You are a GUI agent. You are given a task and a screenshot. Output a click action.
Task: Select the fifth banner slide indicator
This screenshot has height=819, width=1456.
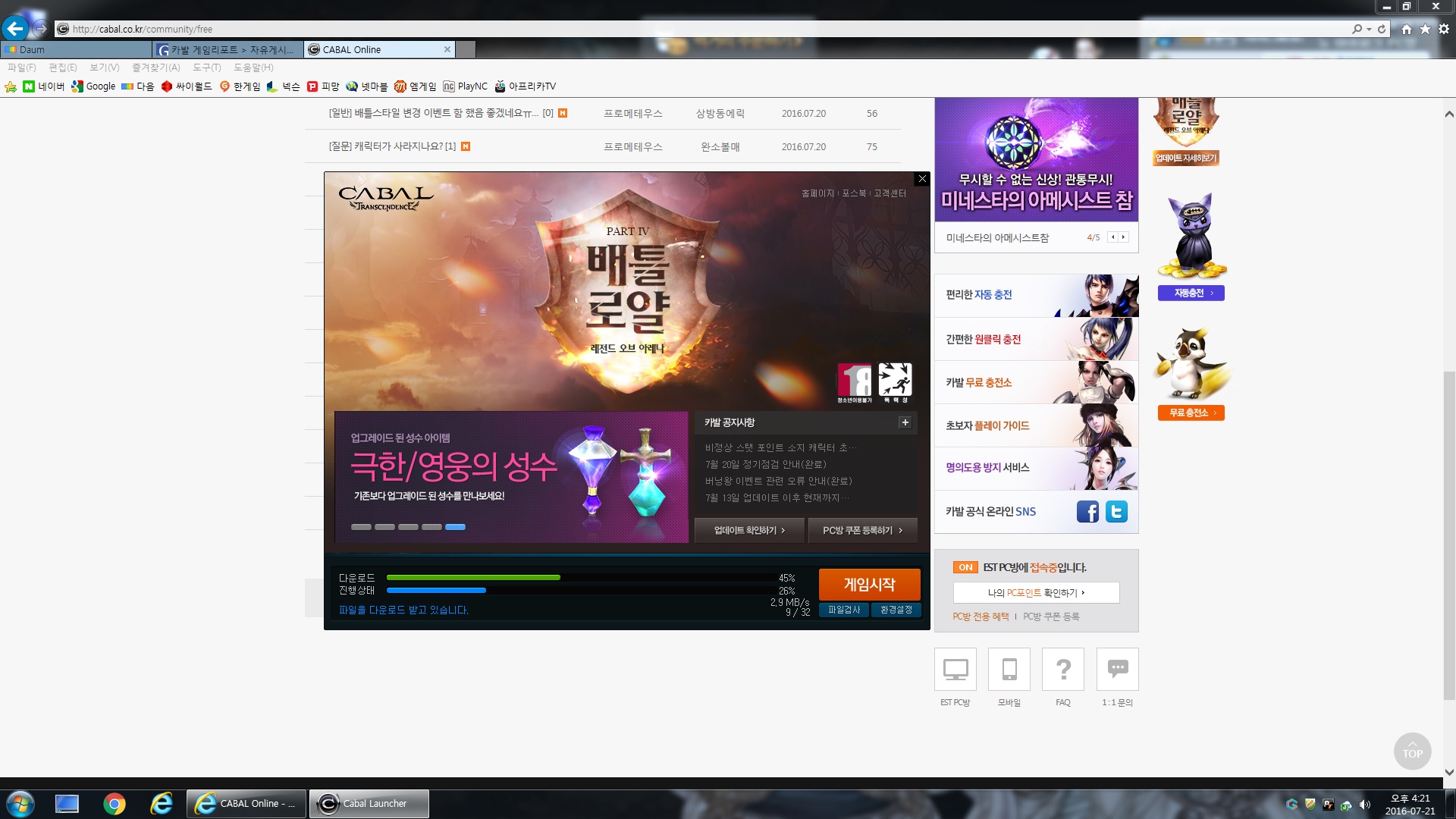(x=455, y=527)
